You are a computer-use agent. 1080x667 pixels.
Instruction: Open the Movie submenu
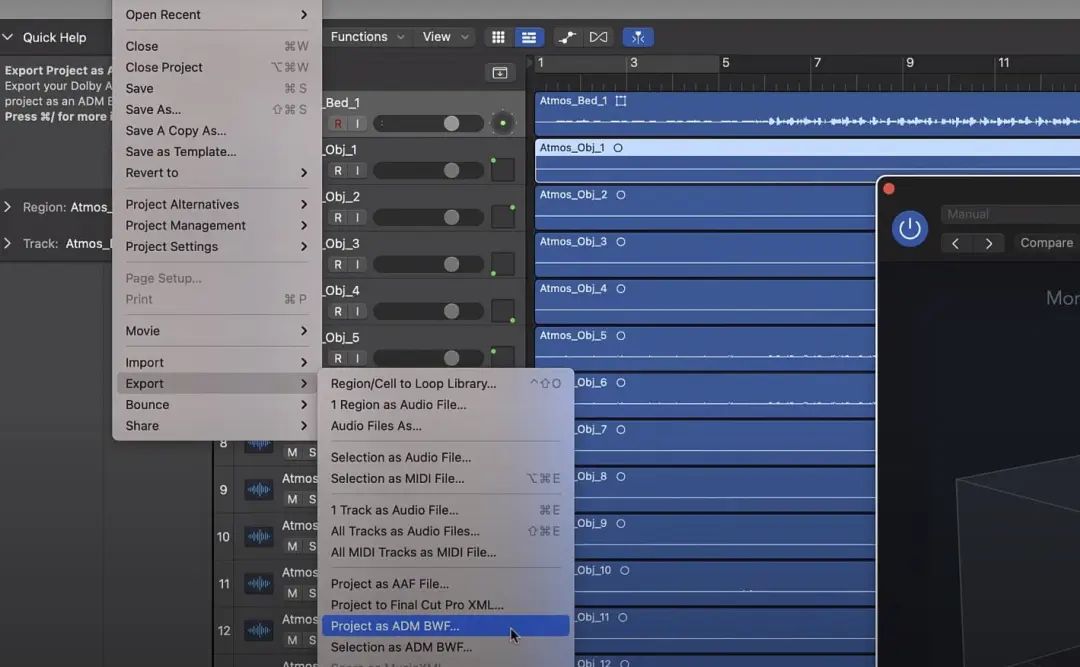(x=216, y=331)
